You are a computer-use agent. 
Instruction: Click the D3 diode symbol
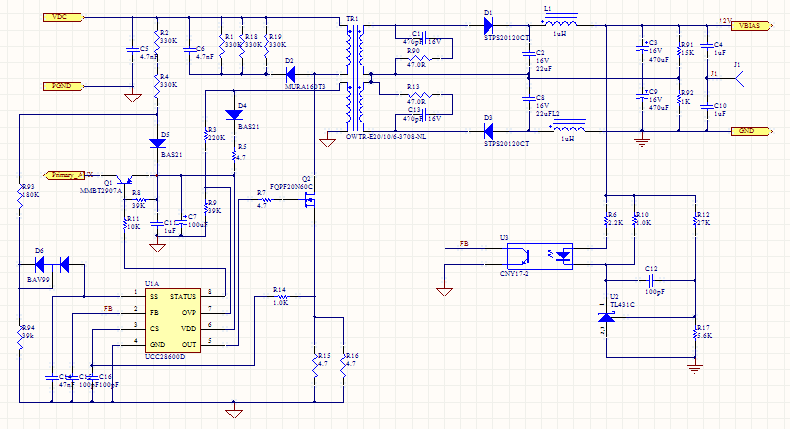pos(488,132)
